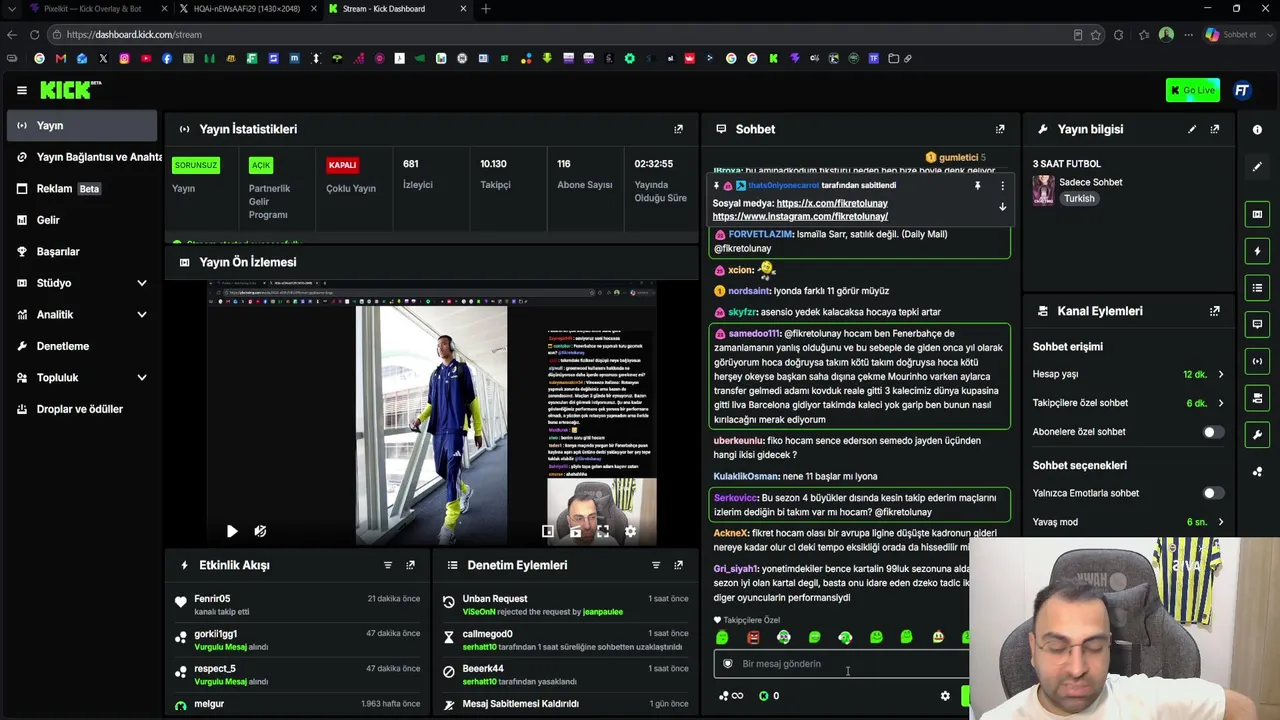Pop out the Sohbet chat panel

click(999, 129)
